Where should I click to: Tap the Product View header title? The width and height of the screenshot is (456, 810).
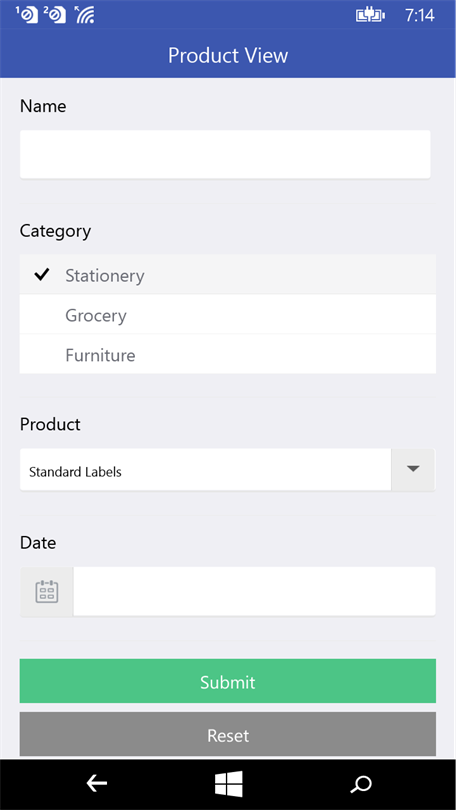pyautogui.click(x=228, y=55)
